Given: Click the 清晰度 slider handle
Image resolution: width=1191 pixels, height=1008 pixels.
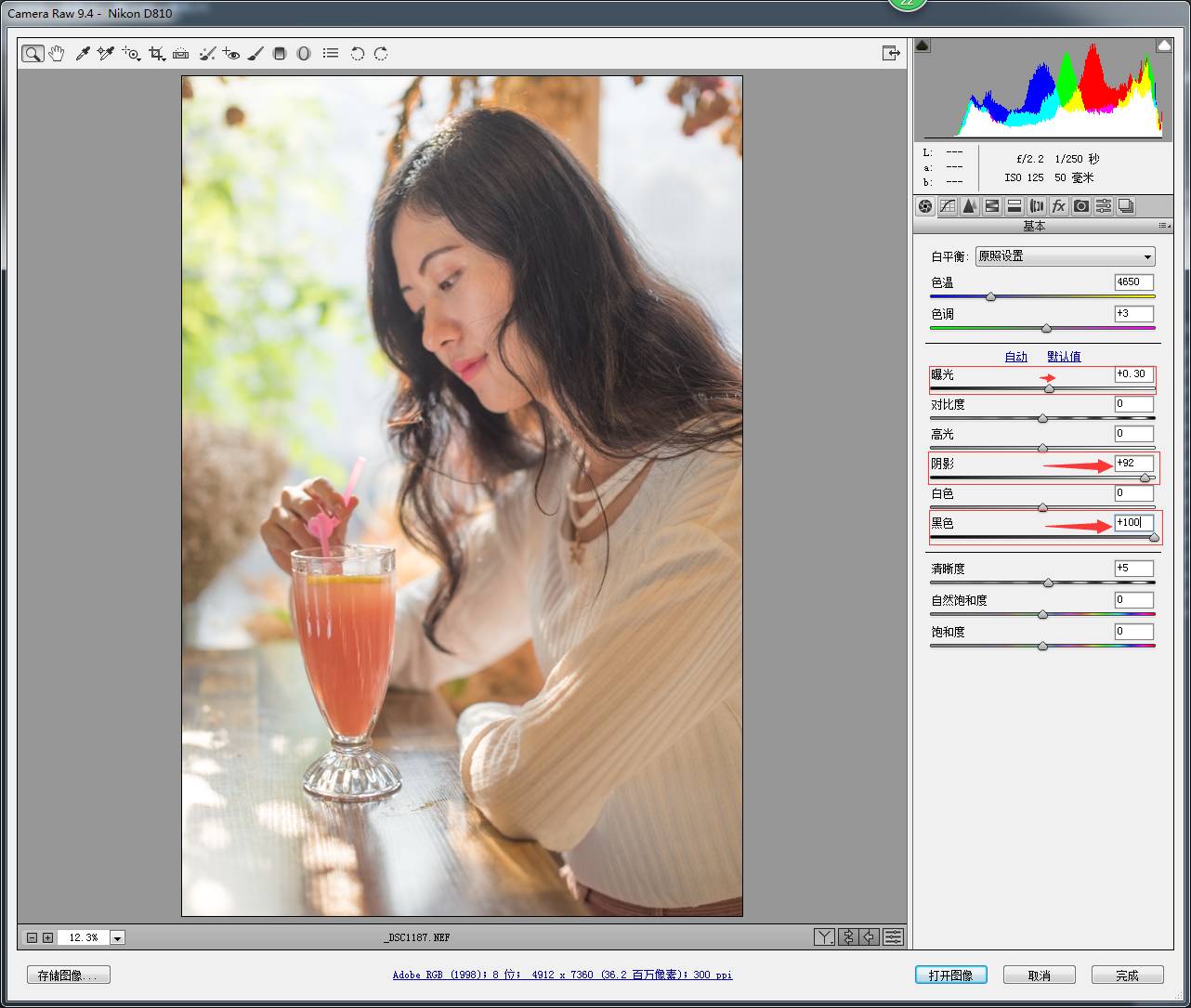Looking at the screenshot, I should click(1048, 583).
